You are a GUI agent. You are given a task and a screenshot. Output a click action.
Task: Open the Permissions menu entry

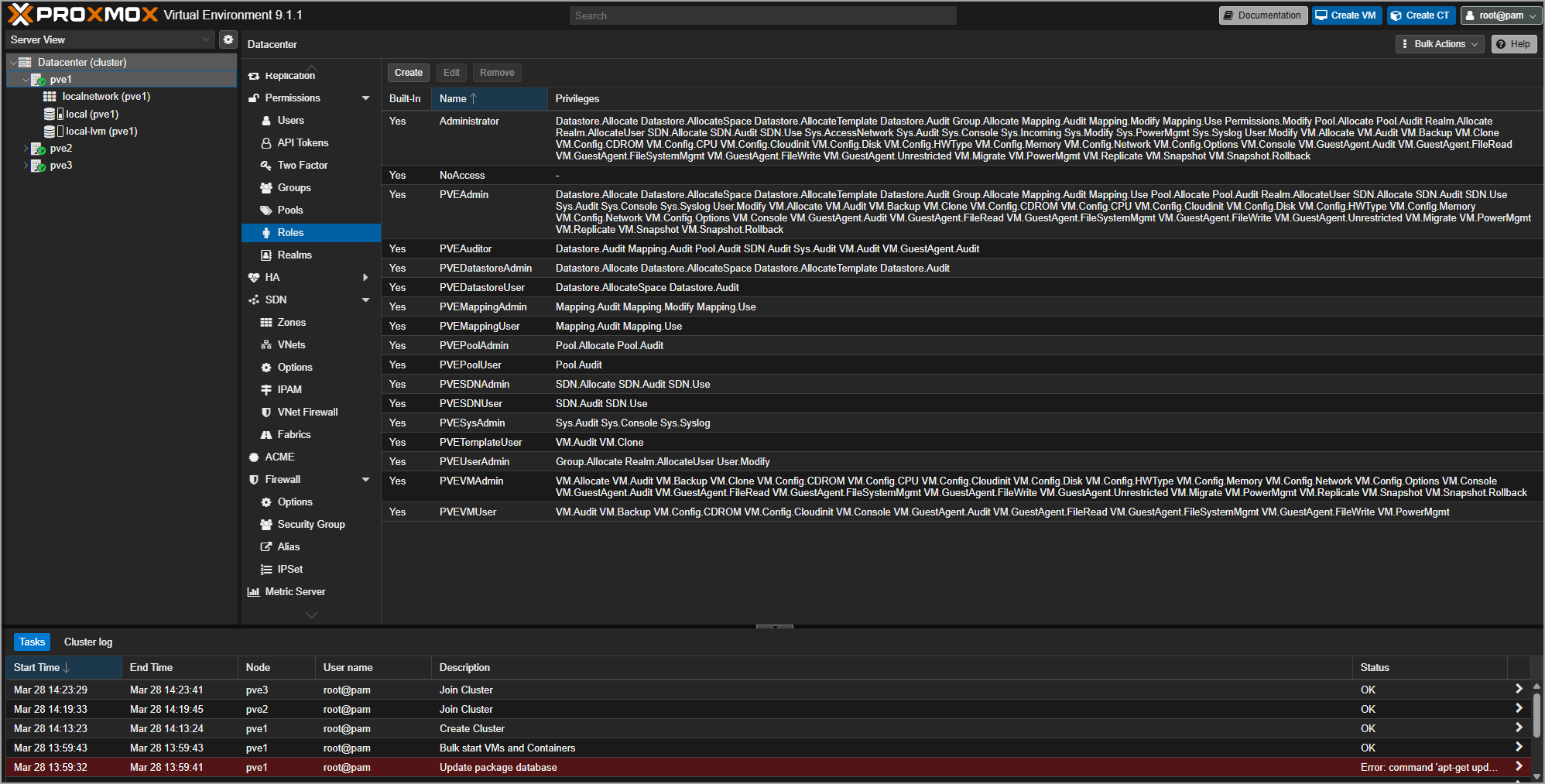pos(311,98)
